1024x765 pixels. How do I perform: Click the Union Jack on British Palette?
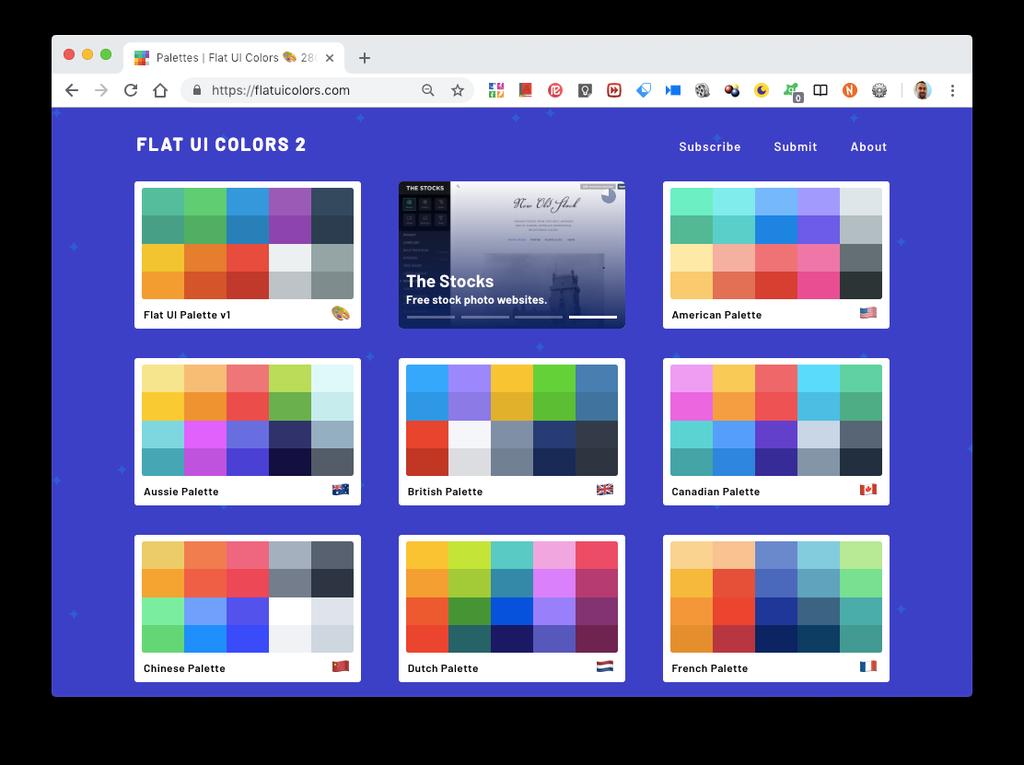point(605,489)
